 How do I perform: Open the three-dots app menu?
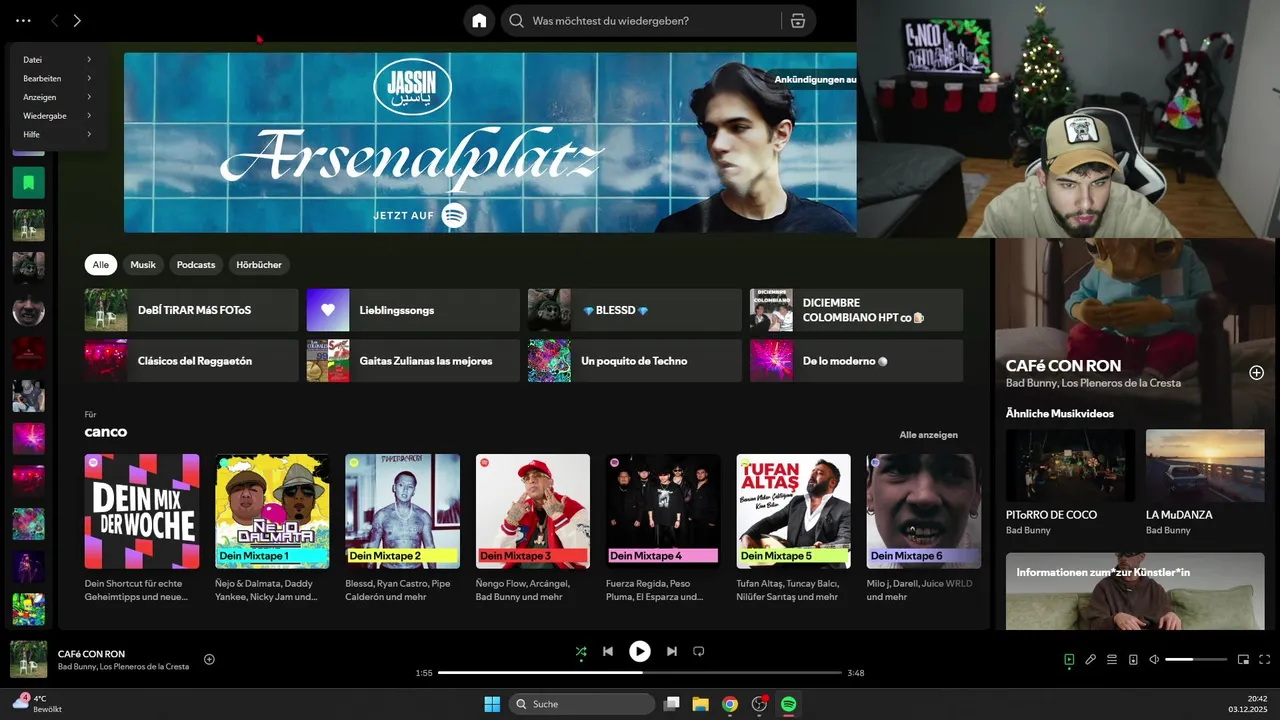23,20
